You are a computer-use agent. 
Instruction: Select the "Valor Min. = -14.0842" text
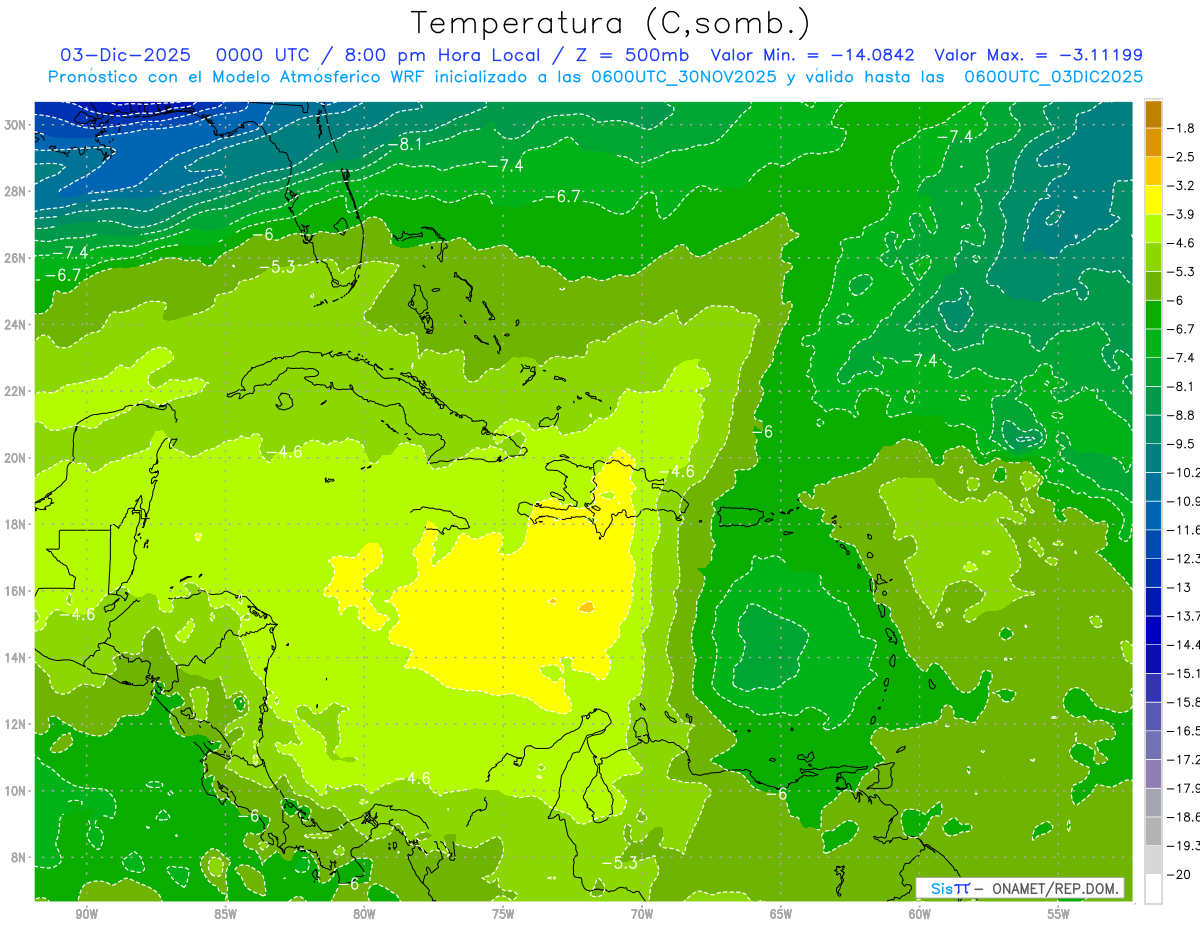pyautogui.click(x=815, y=55)
